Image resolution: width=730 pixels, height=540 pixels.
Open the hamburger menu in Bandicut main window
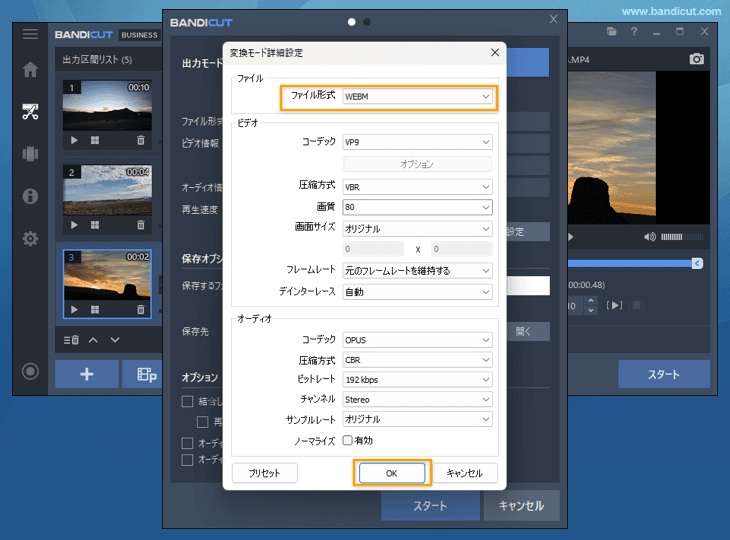30,34
